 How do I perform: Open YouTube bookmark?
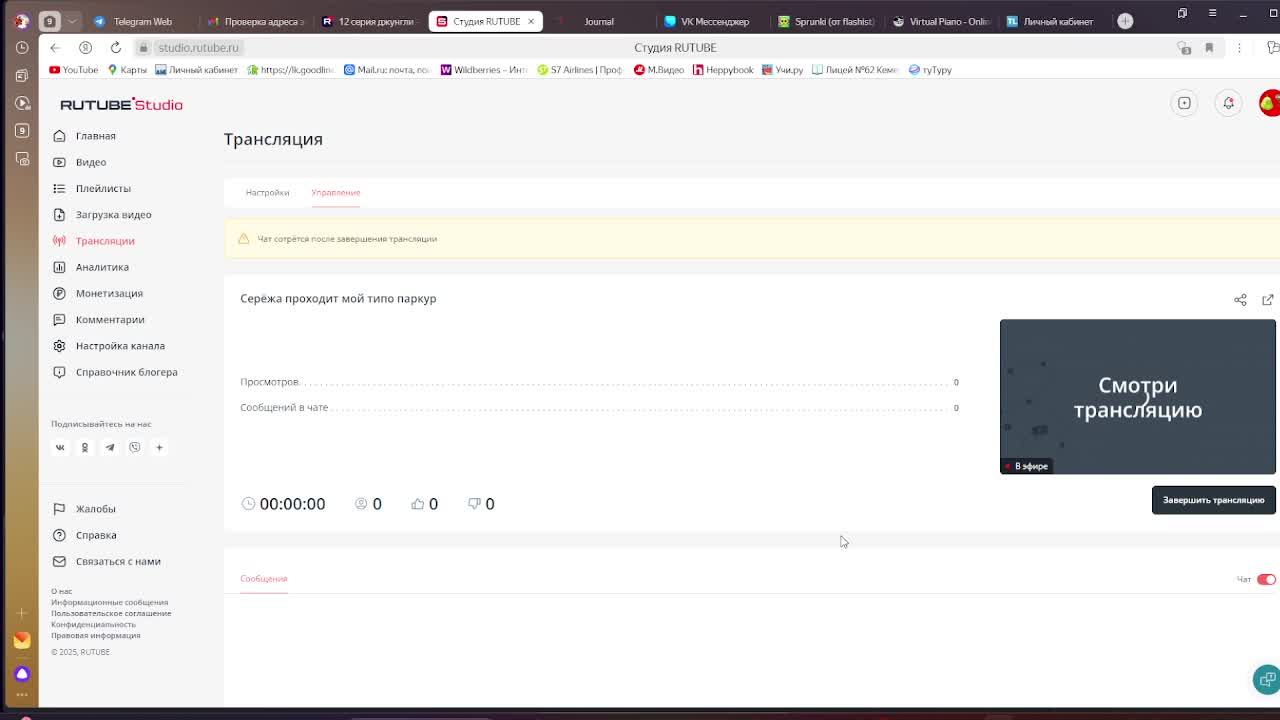tap(74, 70)
